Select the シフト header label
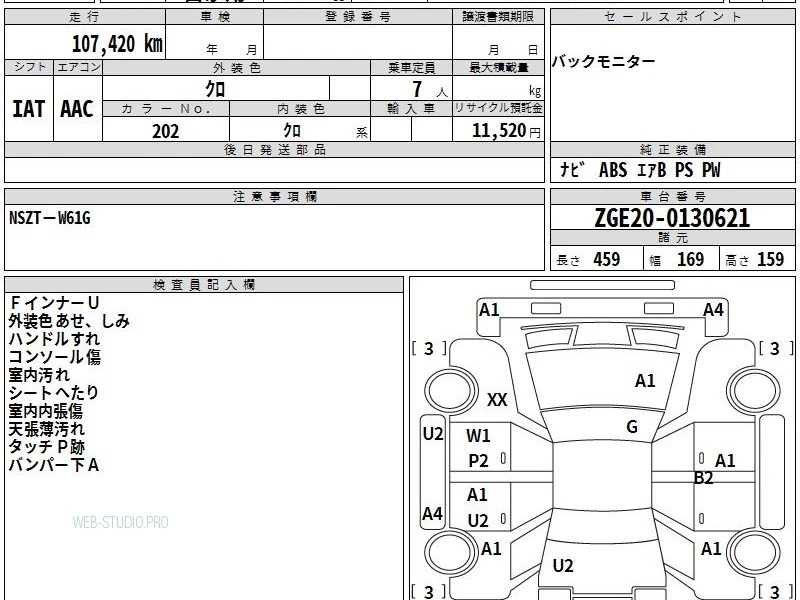The width and height of the screenshot is (800, 600). 29,67
